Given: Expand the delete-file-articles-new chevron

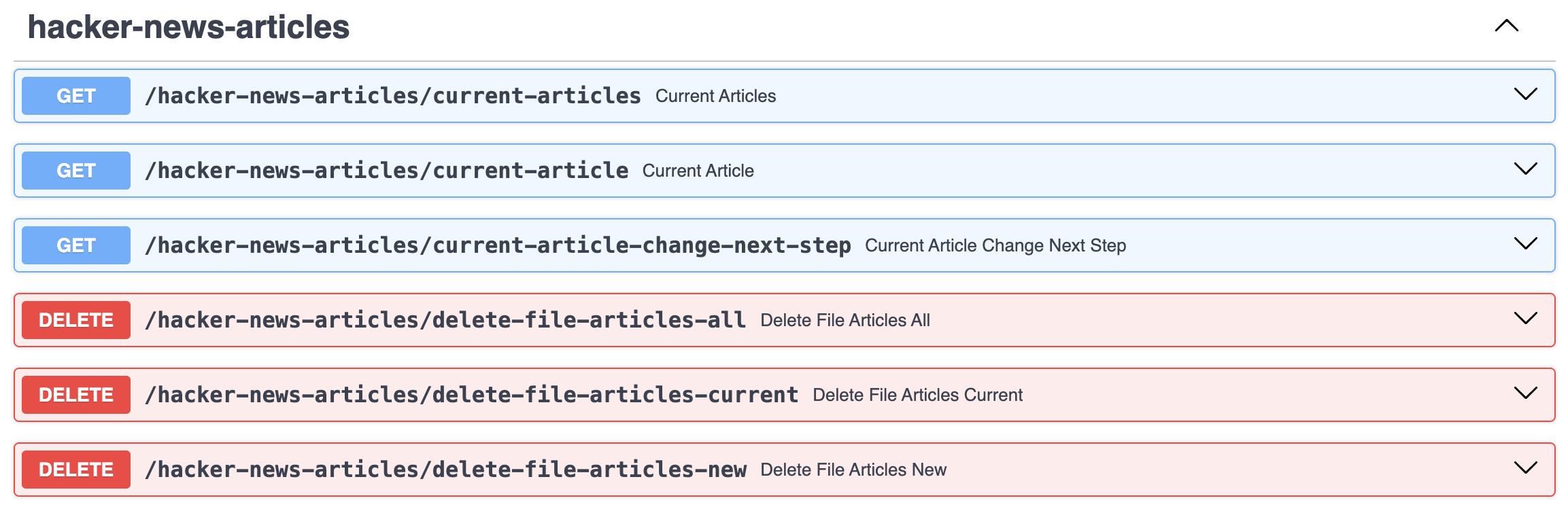Looking at the screenshot, I should point(1525,468).
